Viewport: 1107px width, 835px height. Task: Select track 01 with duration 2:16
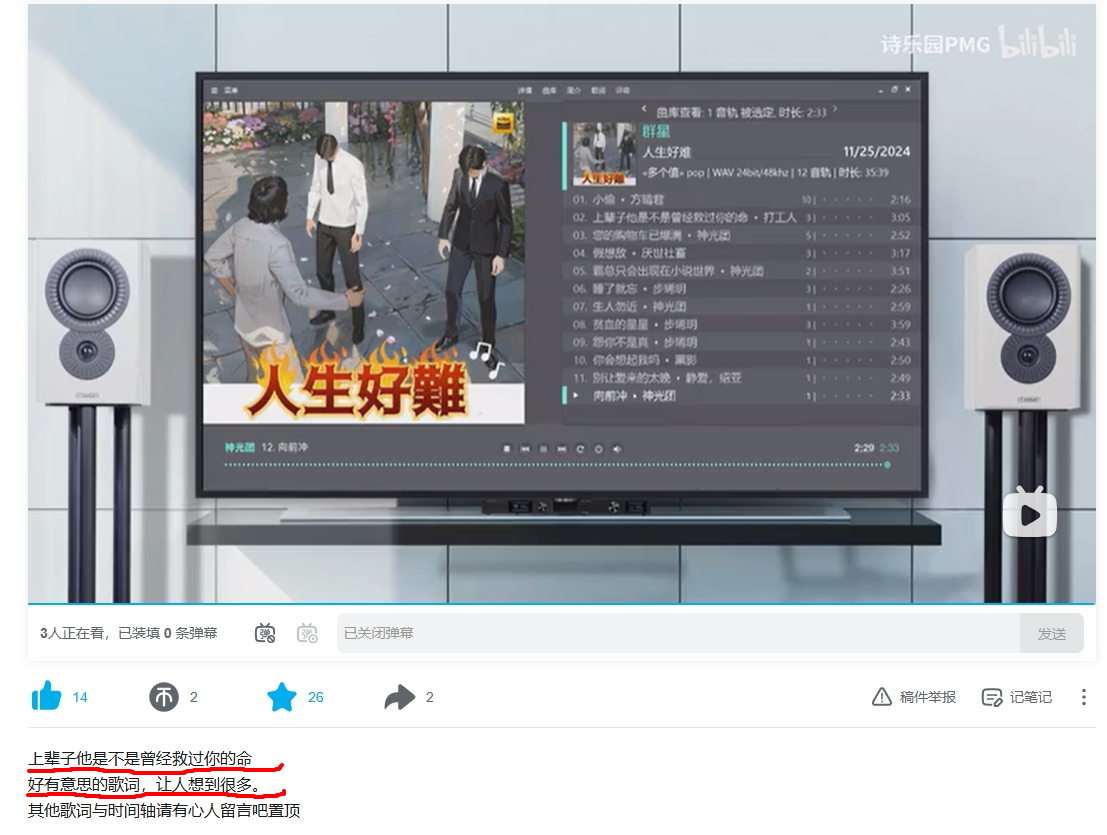pyautogui.click(x=741, y=200)
